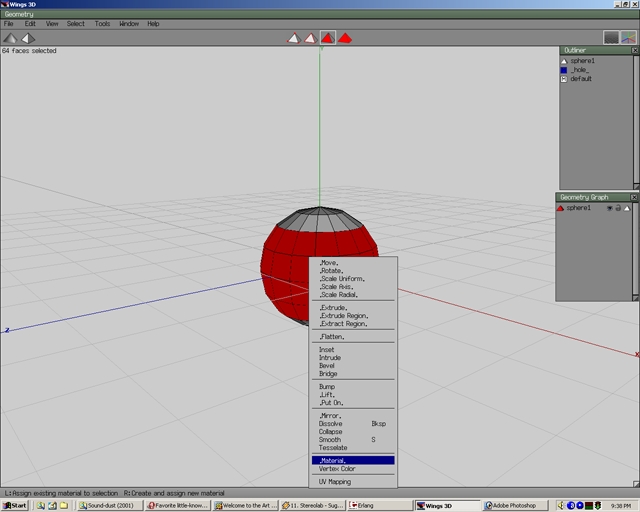640x512 pixels.
Task: Switch to Erlang taskbar button
Action: [379, 505]
